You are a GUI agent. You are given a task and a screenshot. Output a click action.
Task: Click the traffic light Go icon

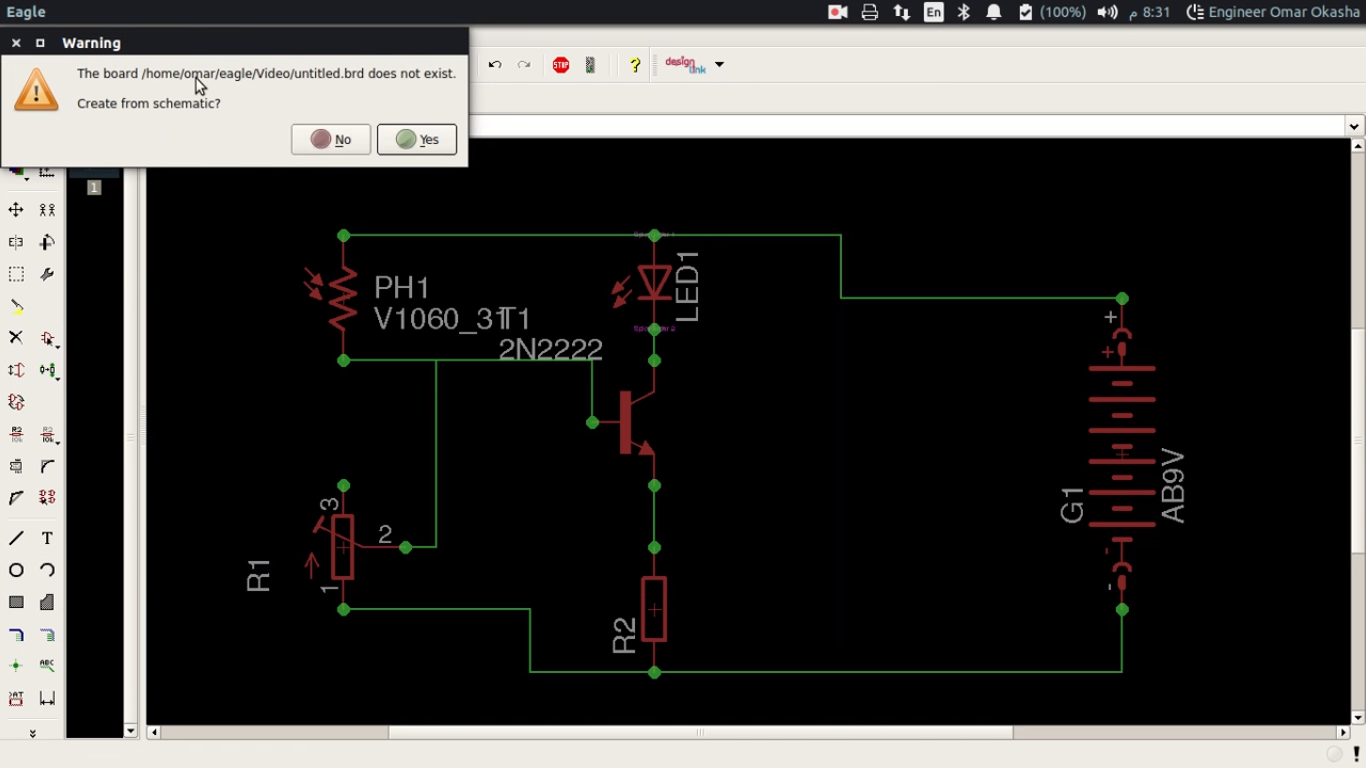coord(590,65)
